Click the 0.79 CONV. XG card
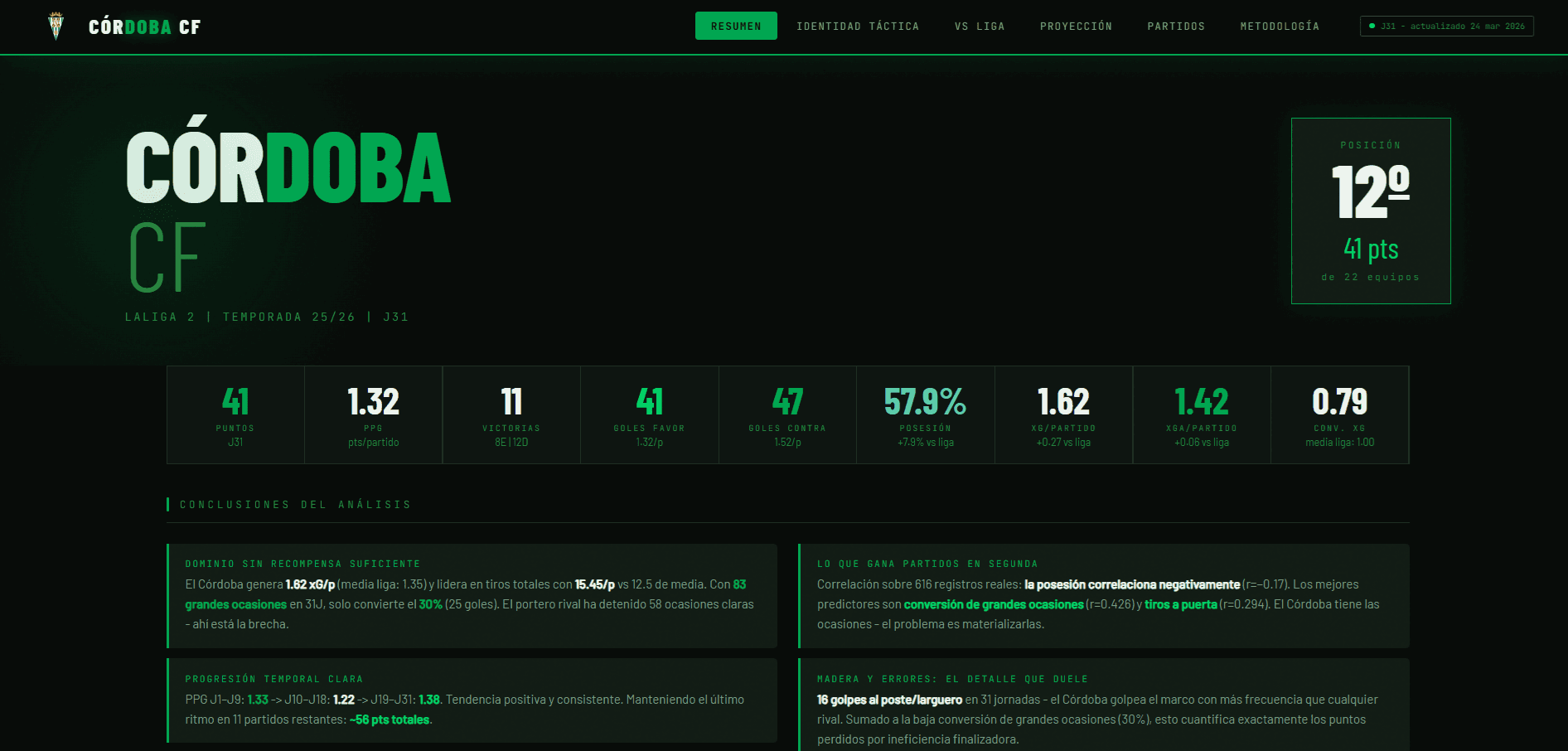 click(1340, 414)
